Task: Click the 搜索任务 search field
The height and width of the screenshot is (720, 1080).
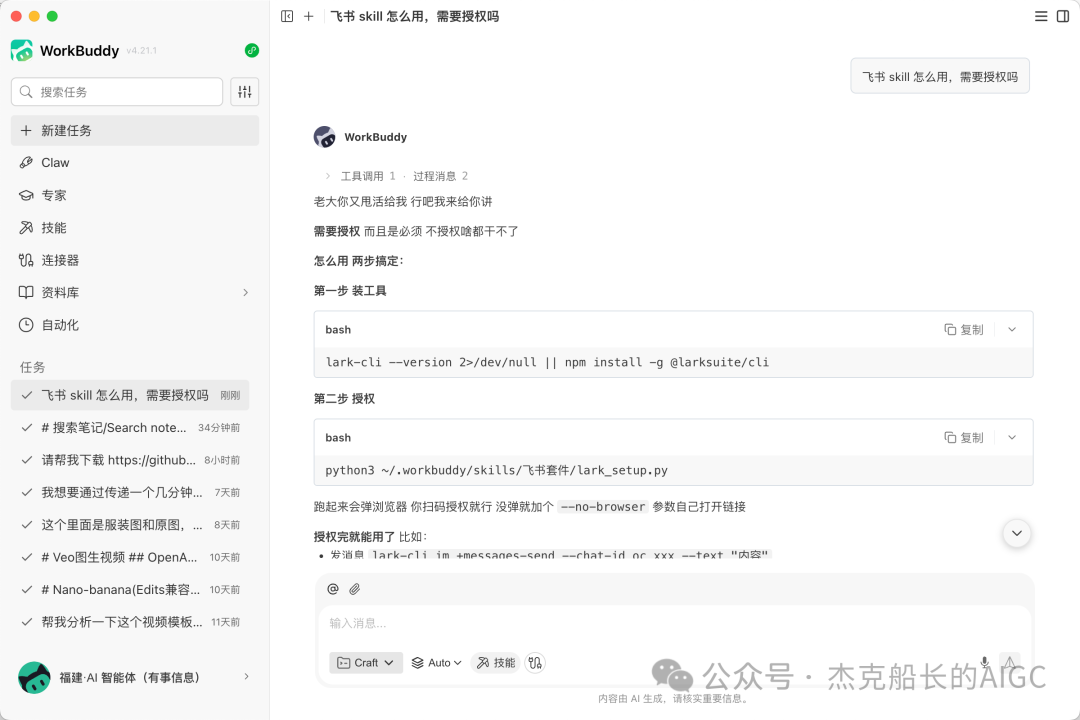Action: click(x=117, y=92)
